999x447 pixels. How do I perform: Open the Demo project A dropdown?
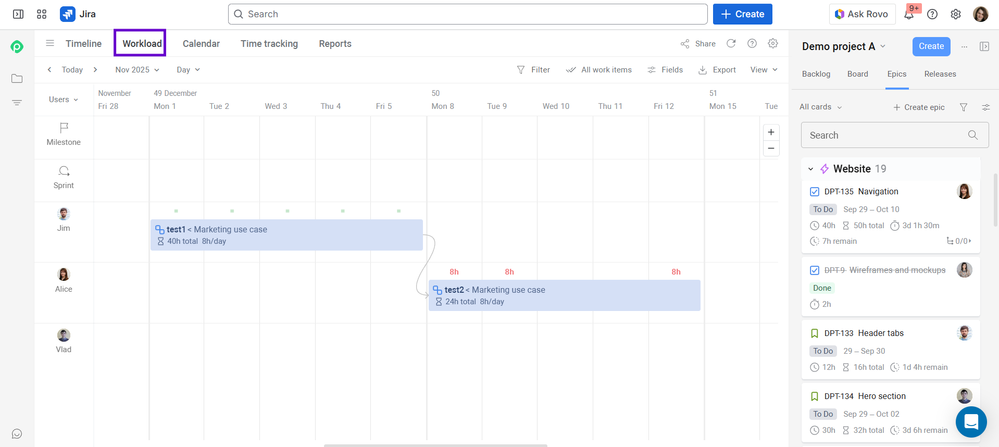tap(844, 46)
